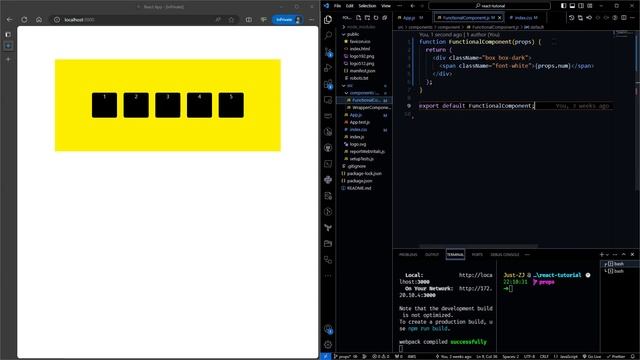Open the remote window indicator in status bar
The height and width of the screenshot is (360, 640).
pyautogui.click(x=326, y=356)
